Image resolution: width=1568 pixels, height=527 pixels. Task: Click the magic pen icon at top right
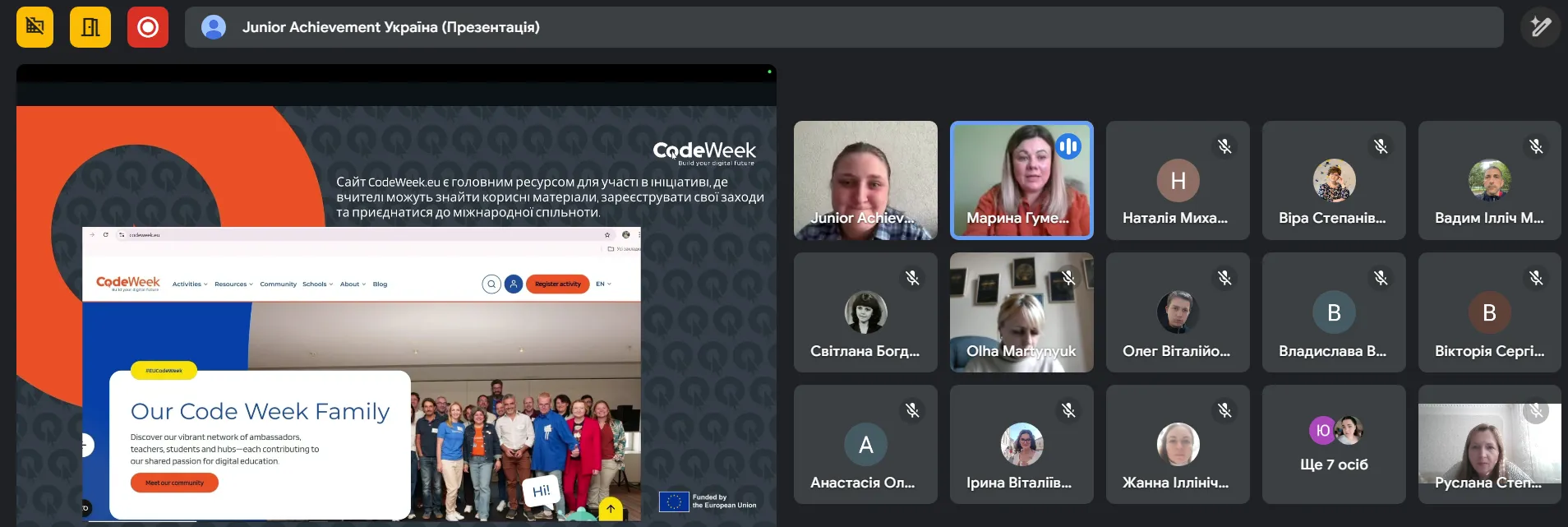pos(1540,27)
